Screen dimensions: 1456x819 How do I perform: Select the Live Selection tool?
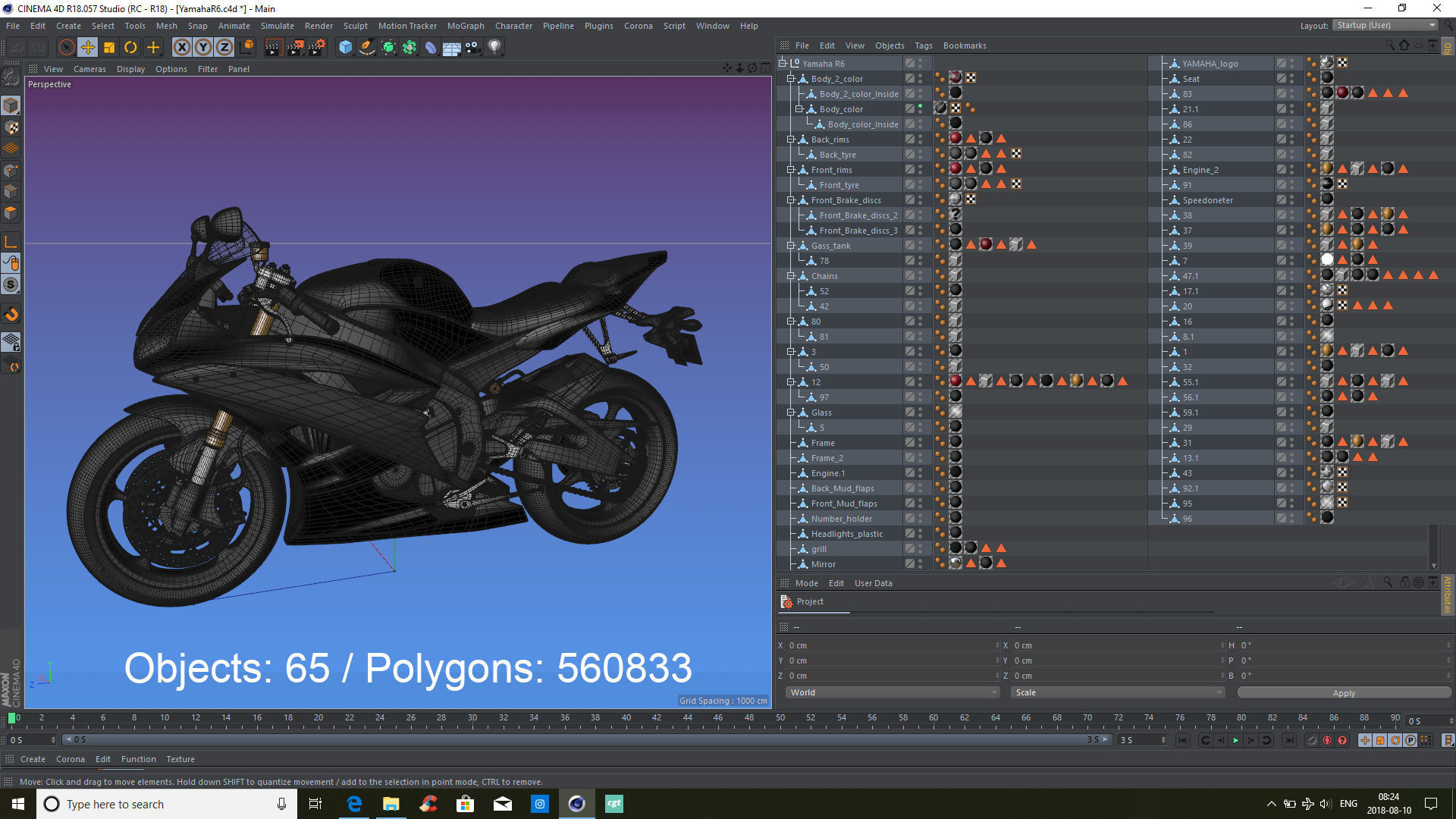click(67, 47)
